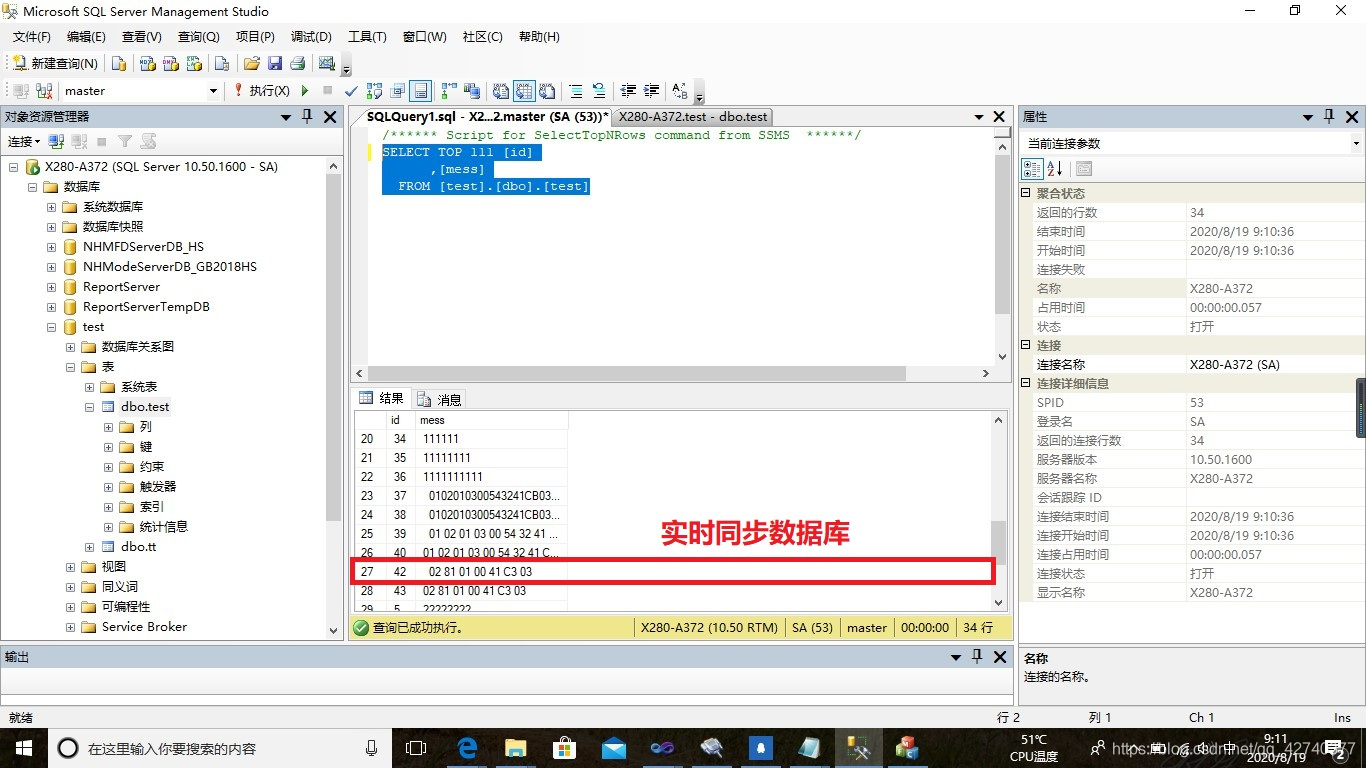
Task: Open the Windows Start menu
Action: coord(23,748)
